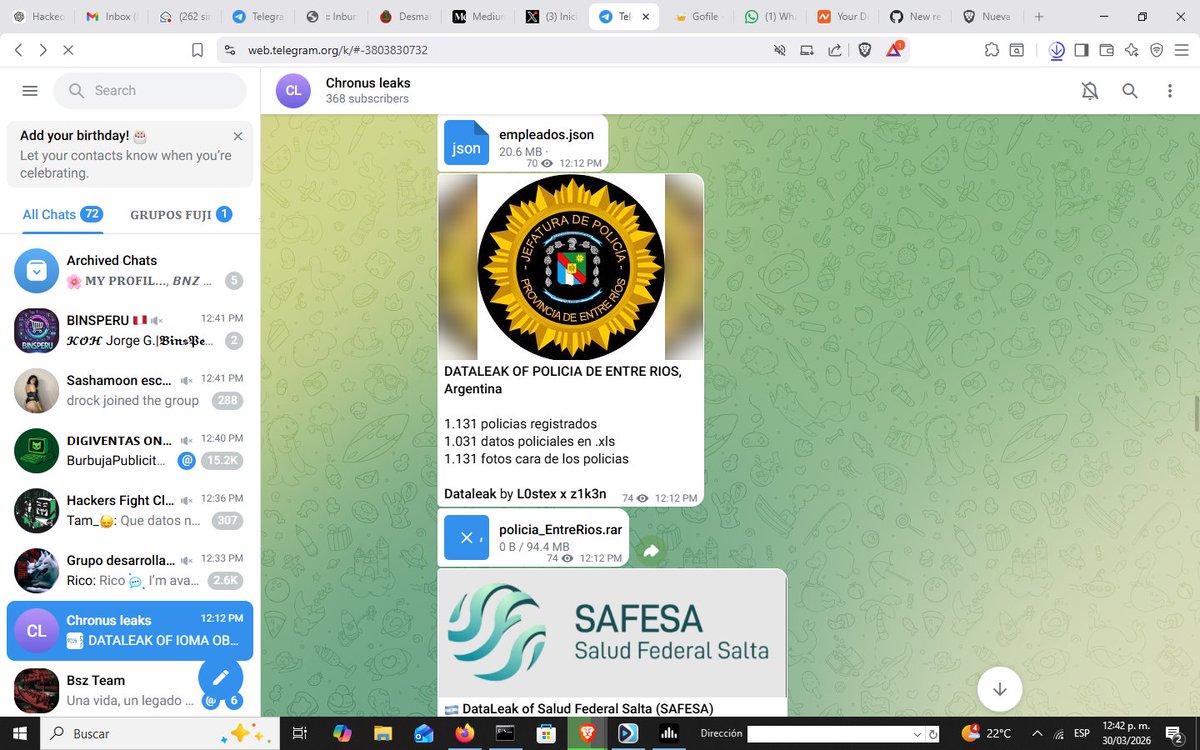
Task: Open the Telegram hamburger menu
Action: coord(30,91)
